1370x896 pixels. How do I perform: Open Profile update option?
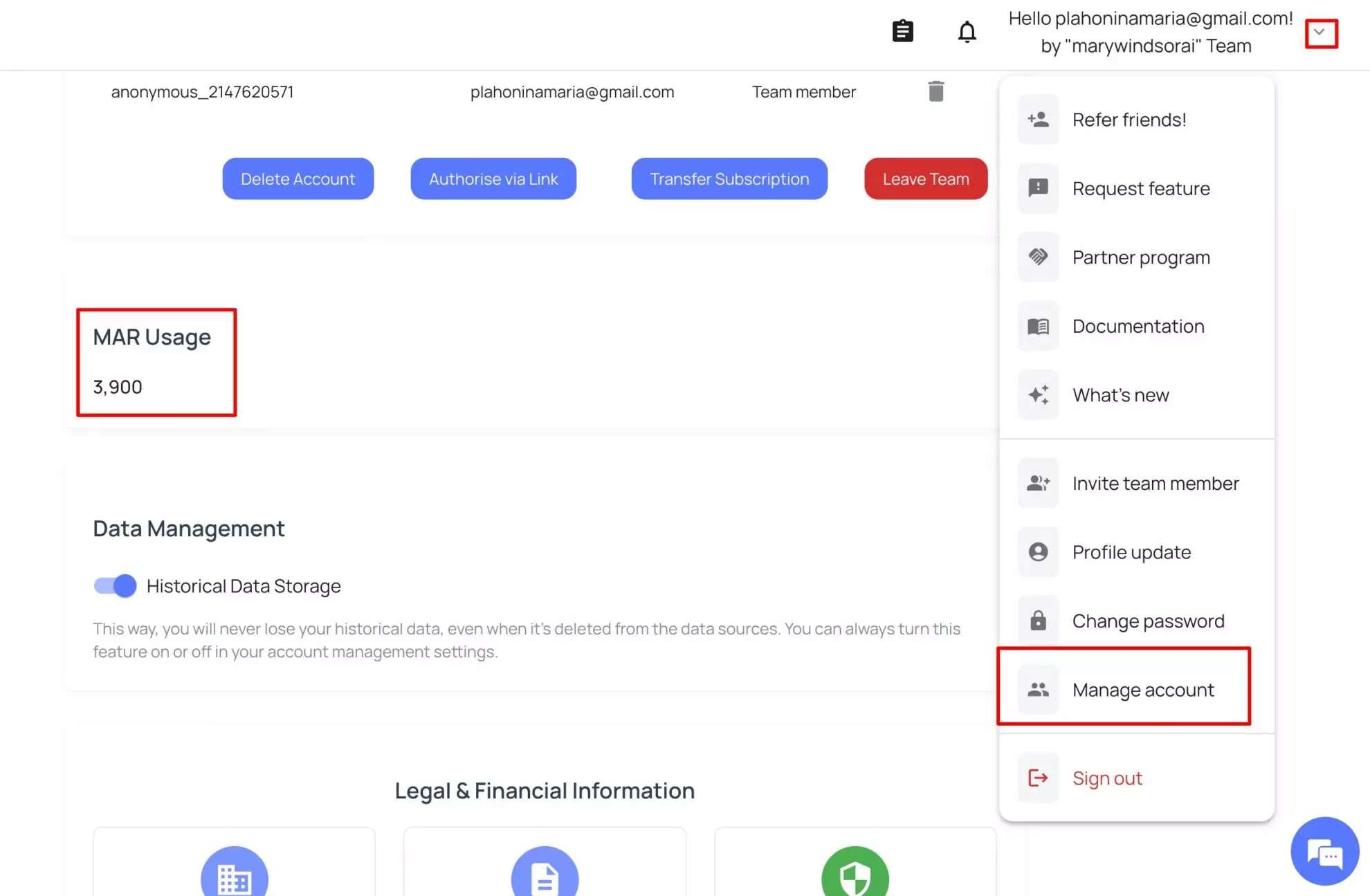click(x=1131, y=552)
